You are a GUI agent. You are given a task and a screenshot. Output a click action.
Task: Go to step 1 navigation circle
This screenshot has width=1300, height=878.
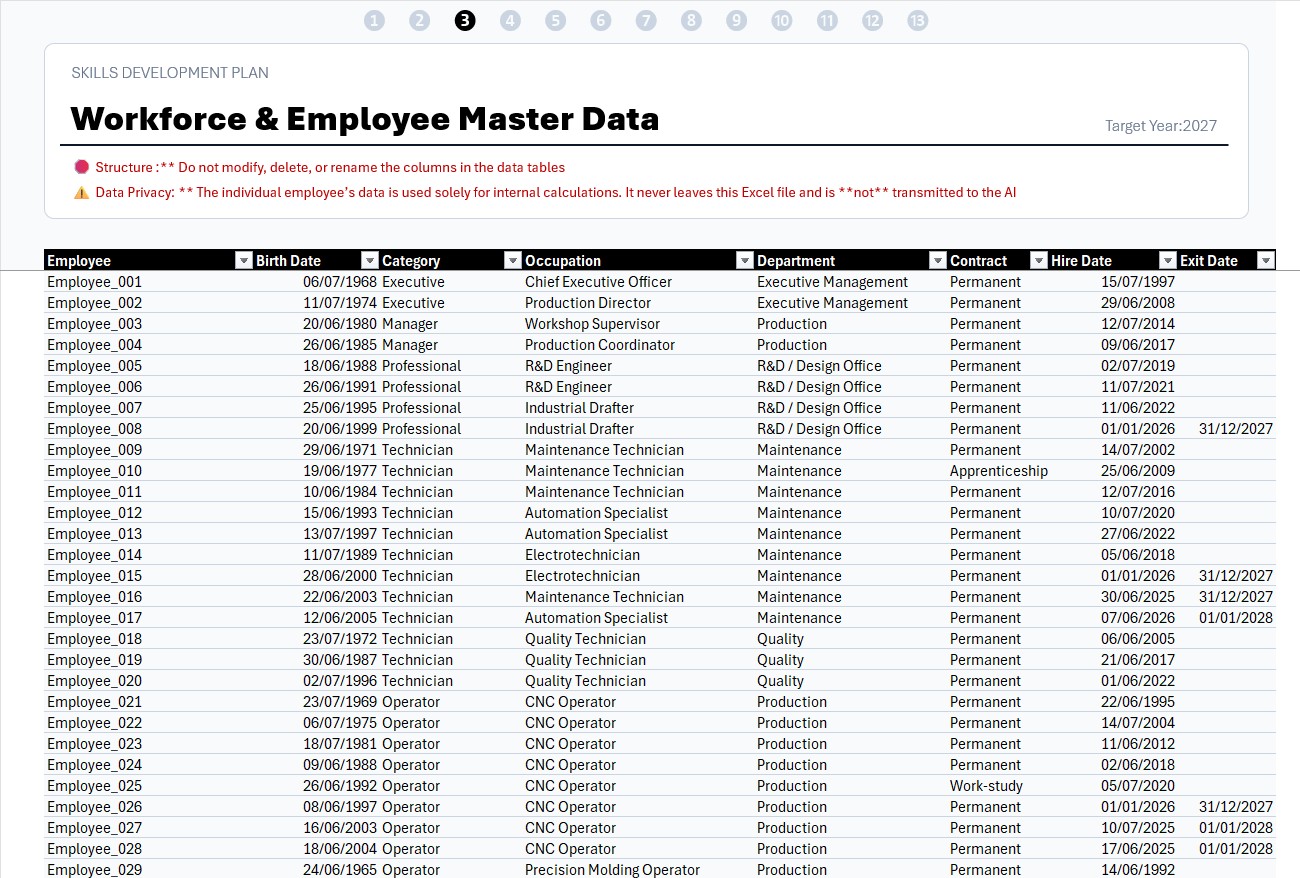point(374,21)
